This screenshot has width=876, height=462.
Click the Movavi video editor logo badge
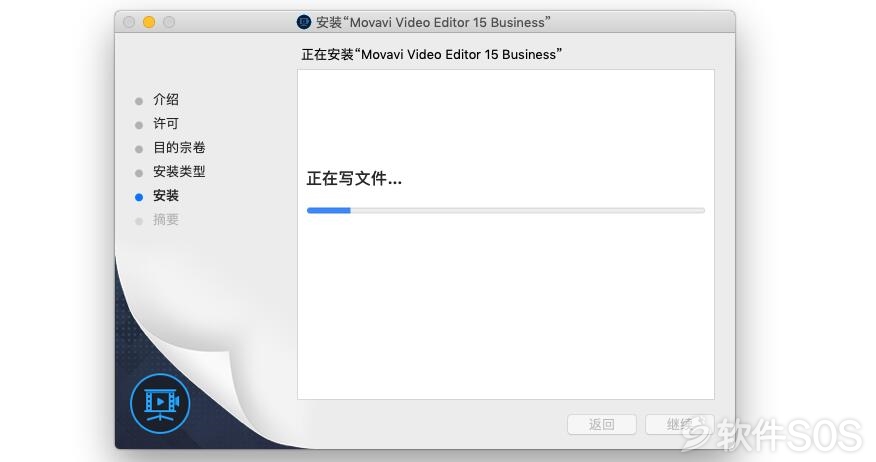(x=160, y=403)
